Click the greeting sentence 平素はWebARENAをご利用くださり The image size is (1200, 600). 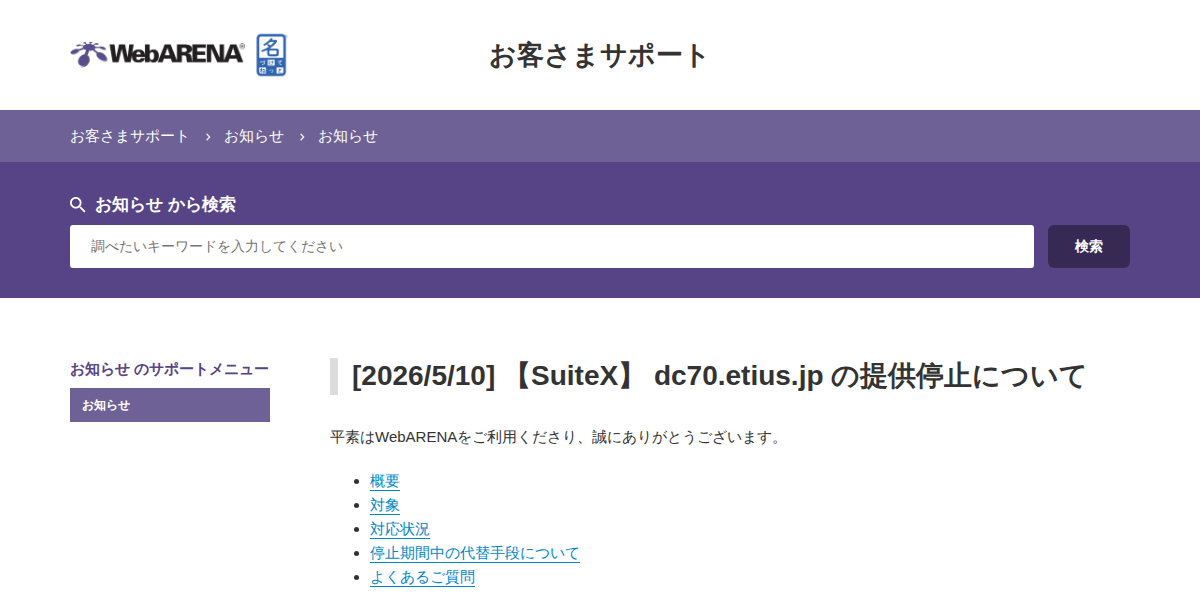[555, 437]
